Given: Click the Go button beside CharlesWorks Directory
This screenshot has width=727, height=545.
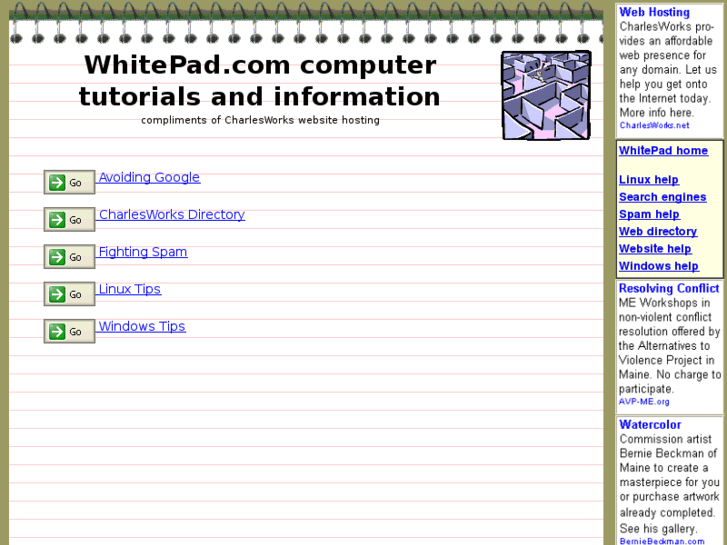Looking at the screenshot, I should click(x=70, y=219).
